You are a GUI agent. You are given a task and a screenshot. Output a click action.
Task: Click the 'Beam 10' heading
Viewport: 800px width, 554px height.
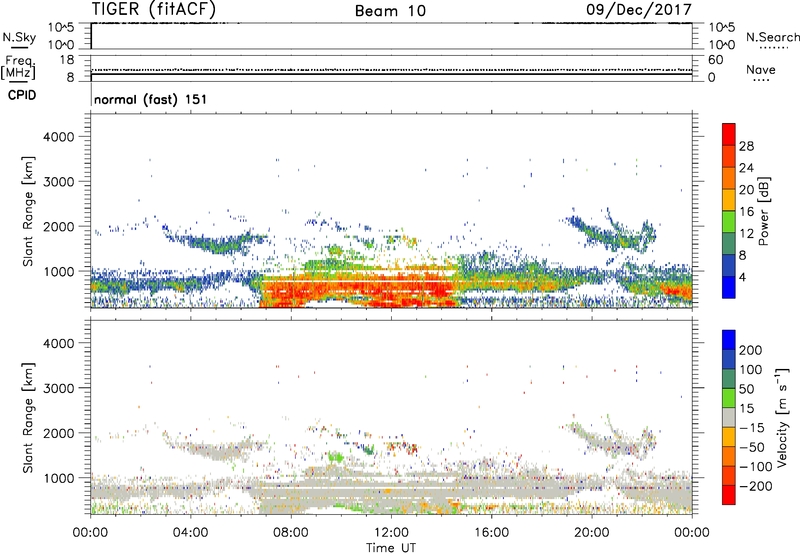390,11
